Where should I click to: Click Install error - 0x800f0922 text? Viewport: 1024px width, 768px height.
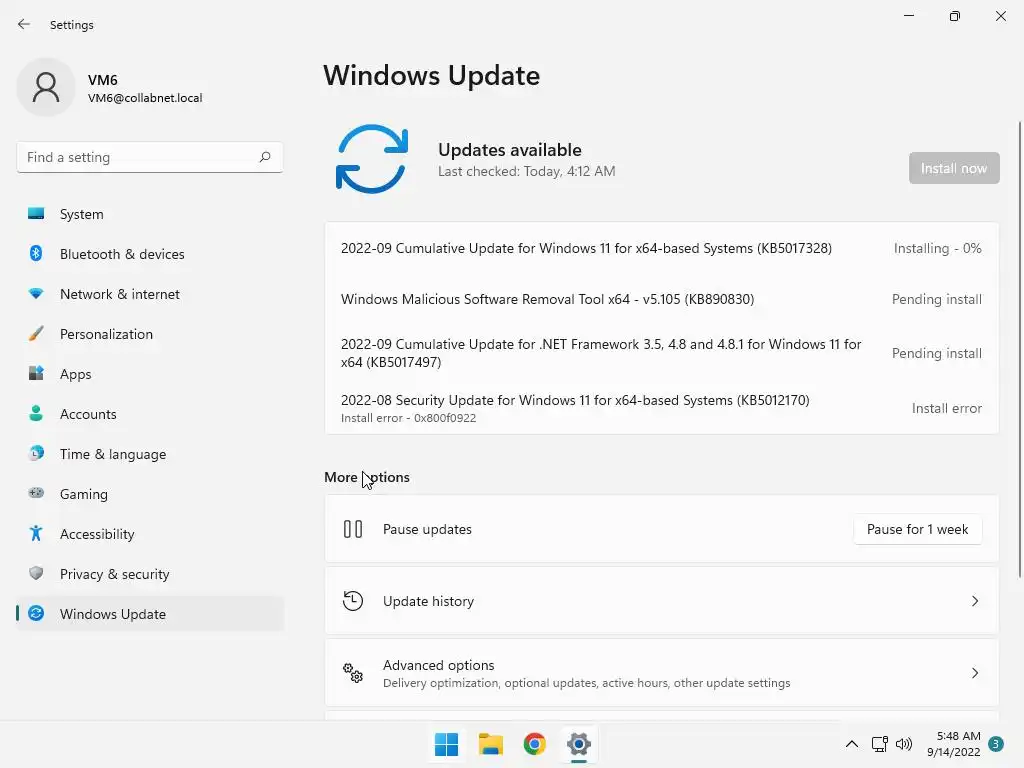tap(408, 418)
